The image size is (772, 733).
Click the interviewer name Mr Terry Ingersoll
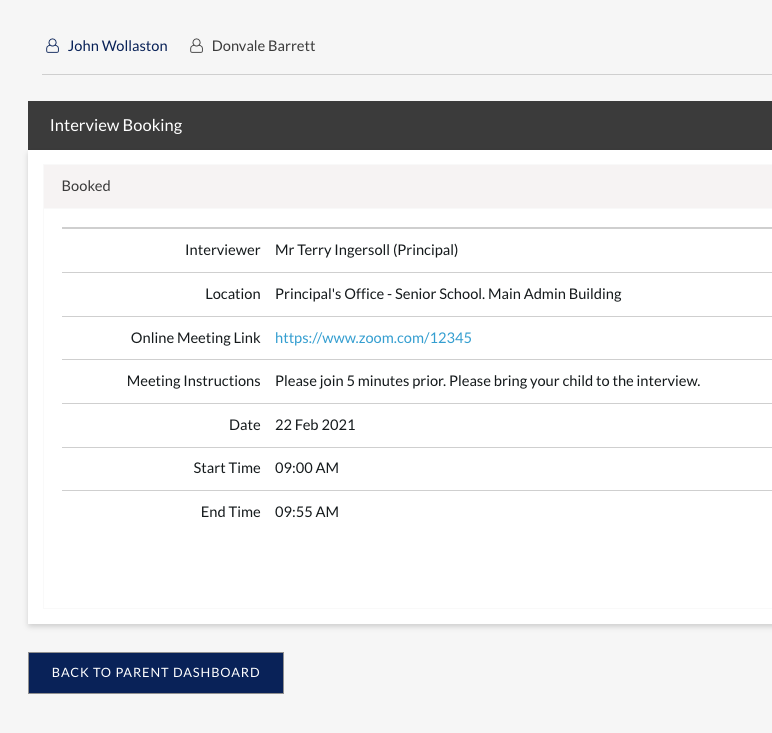[x=366, y=250]
